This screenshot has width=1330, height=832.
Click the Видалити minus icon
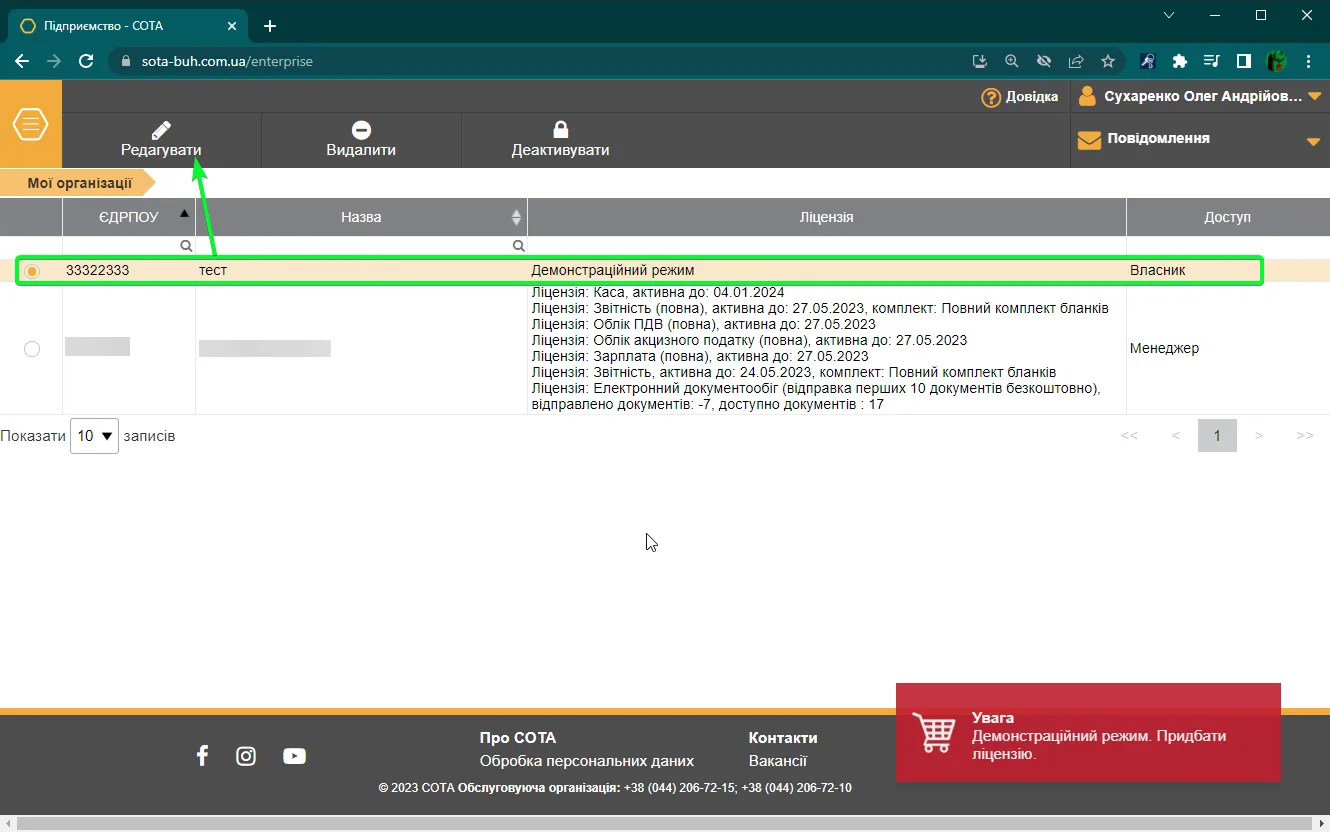coord(361,130)
